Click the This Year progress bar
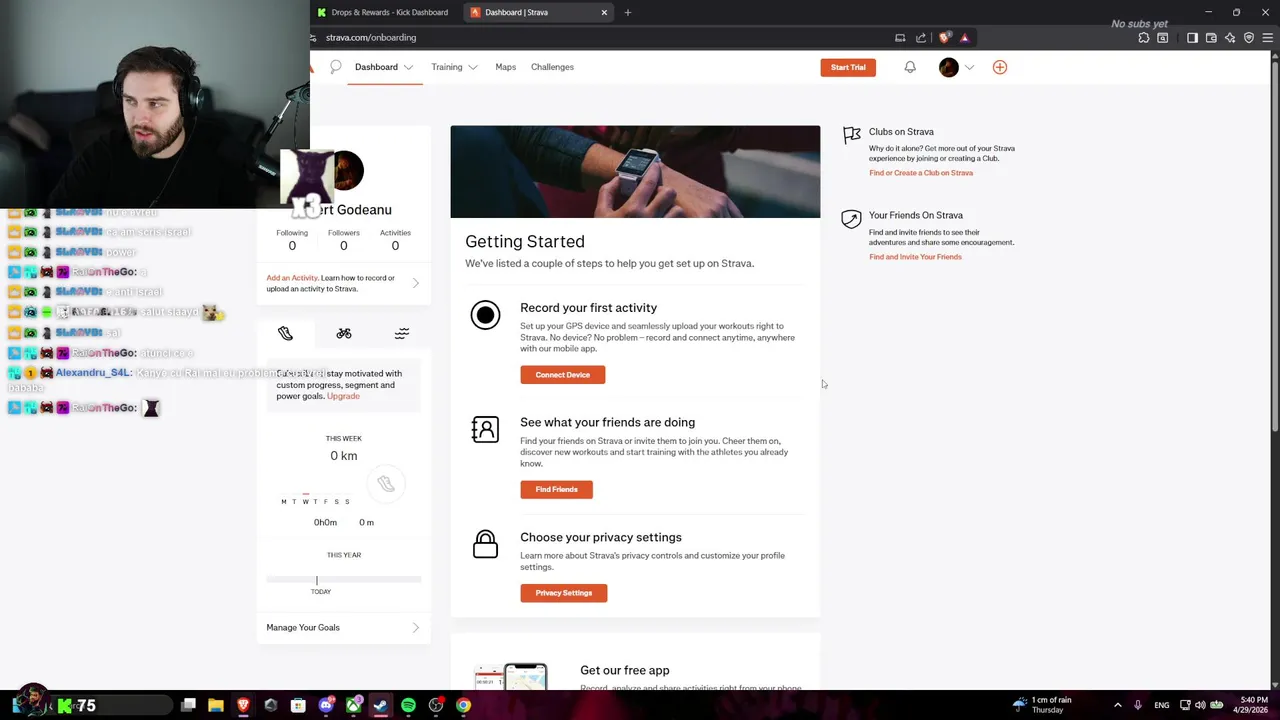The width and height of the screenshot is (1280, 720). [344, 579]
